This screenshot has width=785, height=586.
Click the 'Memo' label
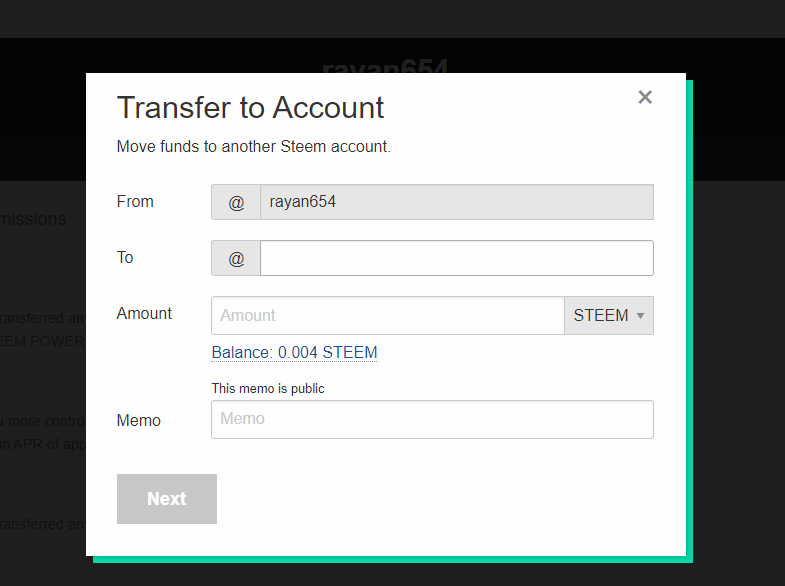139,420
